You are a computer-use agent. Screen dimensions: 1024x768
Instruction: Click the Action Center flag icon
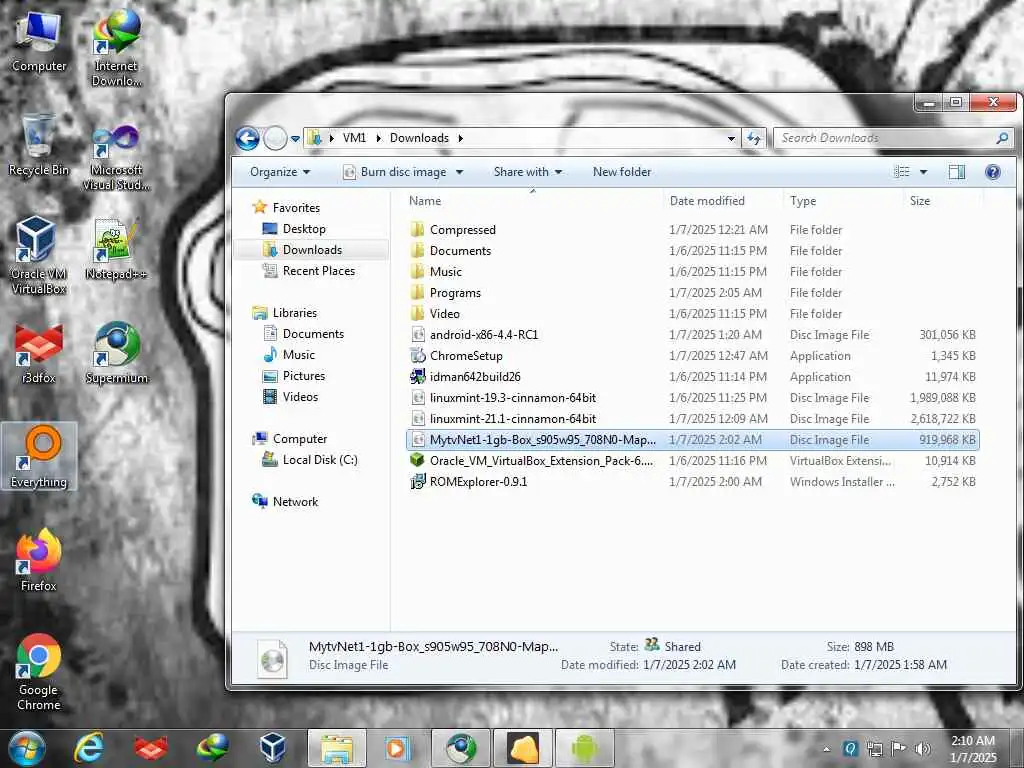[899, 748]
